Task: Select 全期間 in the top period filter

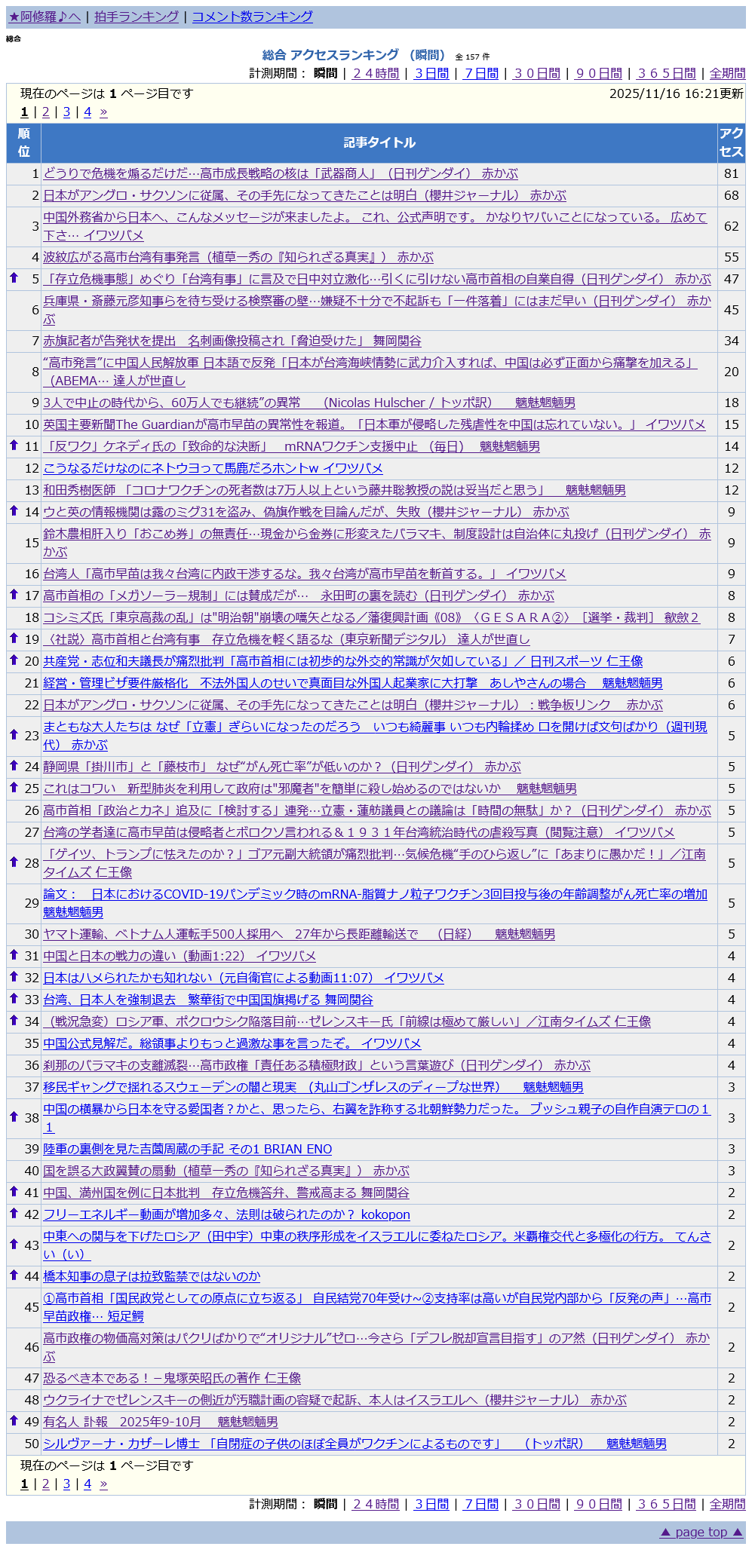Action: [727, 73]
